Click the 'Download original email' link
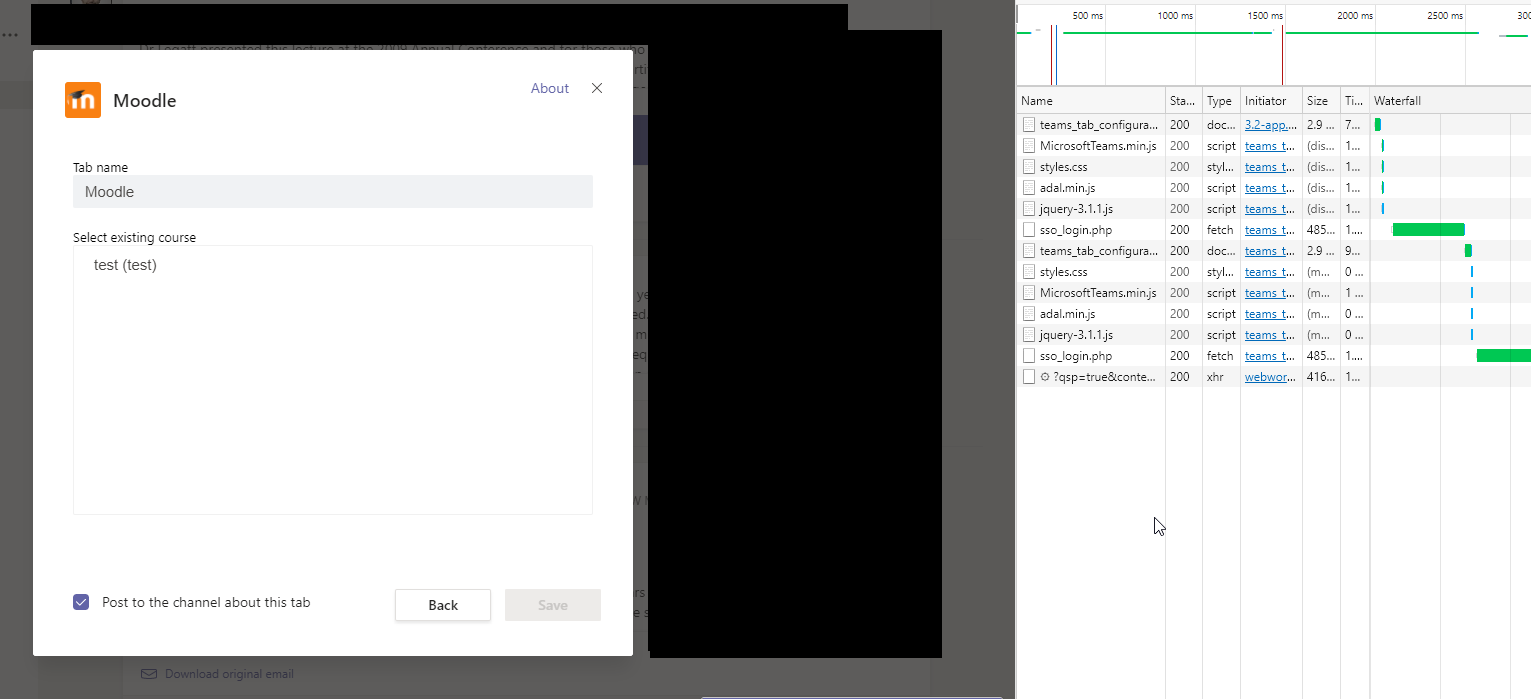Viewport: 1531px width, 699px height. [229, 674]
